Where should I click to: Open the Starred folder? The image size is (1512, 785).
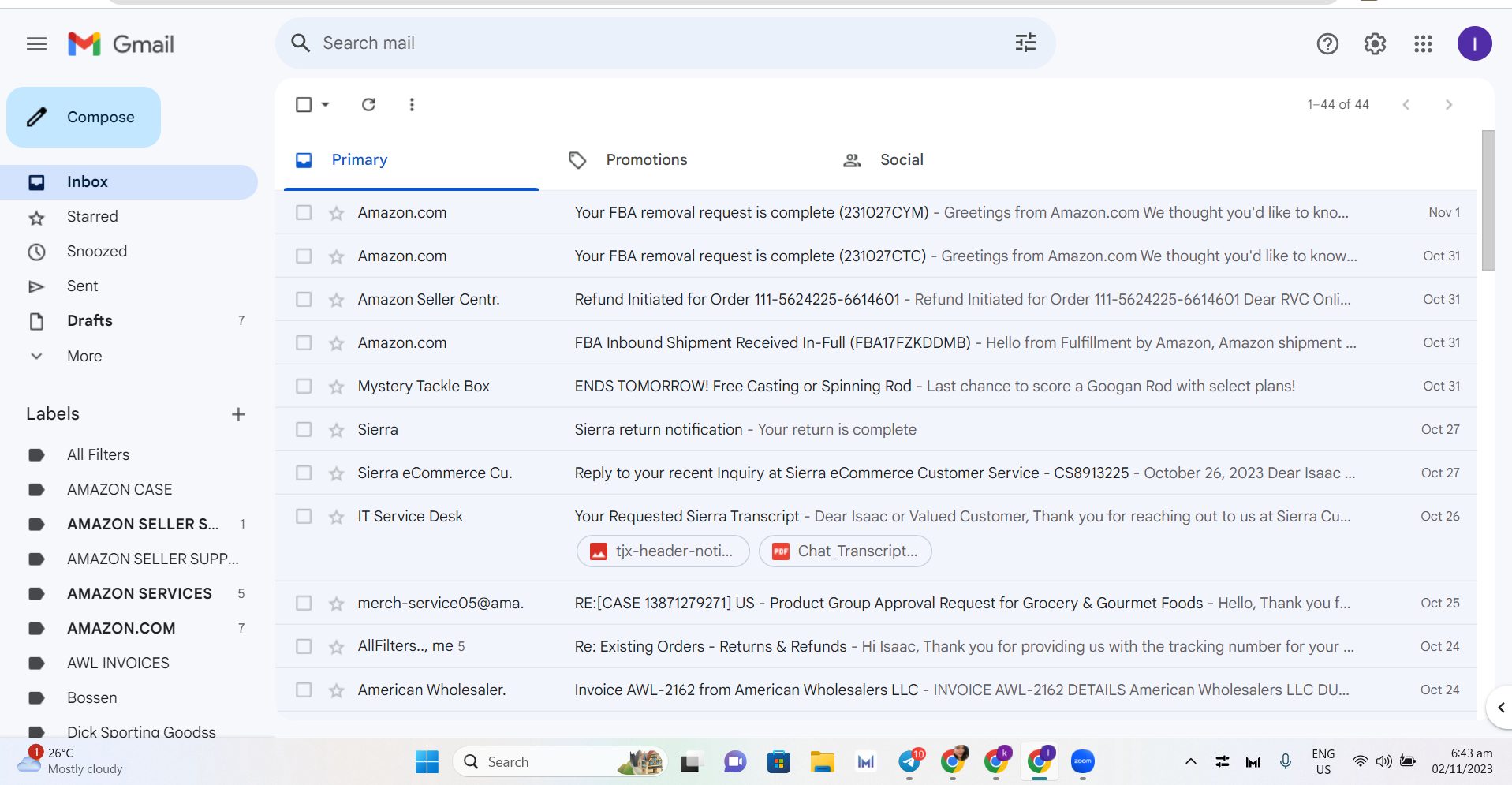point(129,217)
